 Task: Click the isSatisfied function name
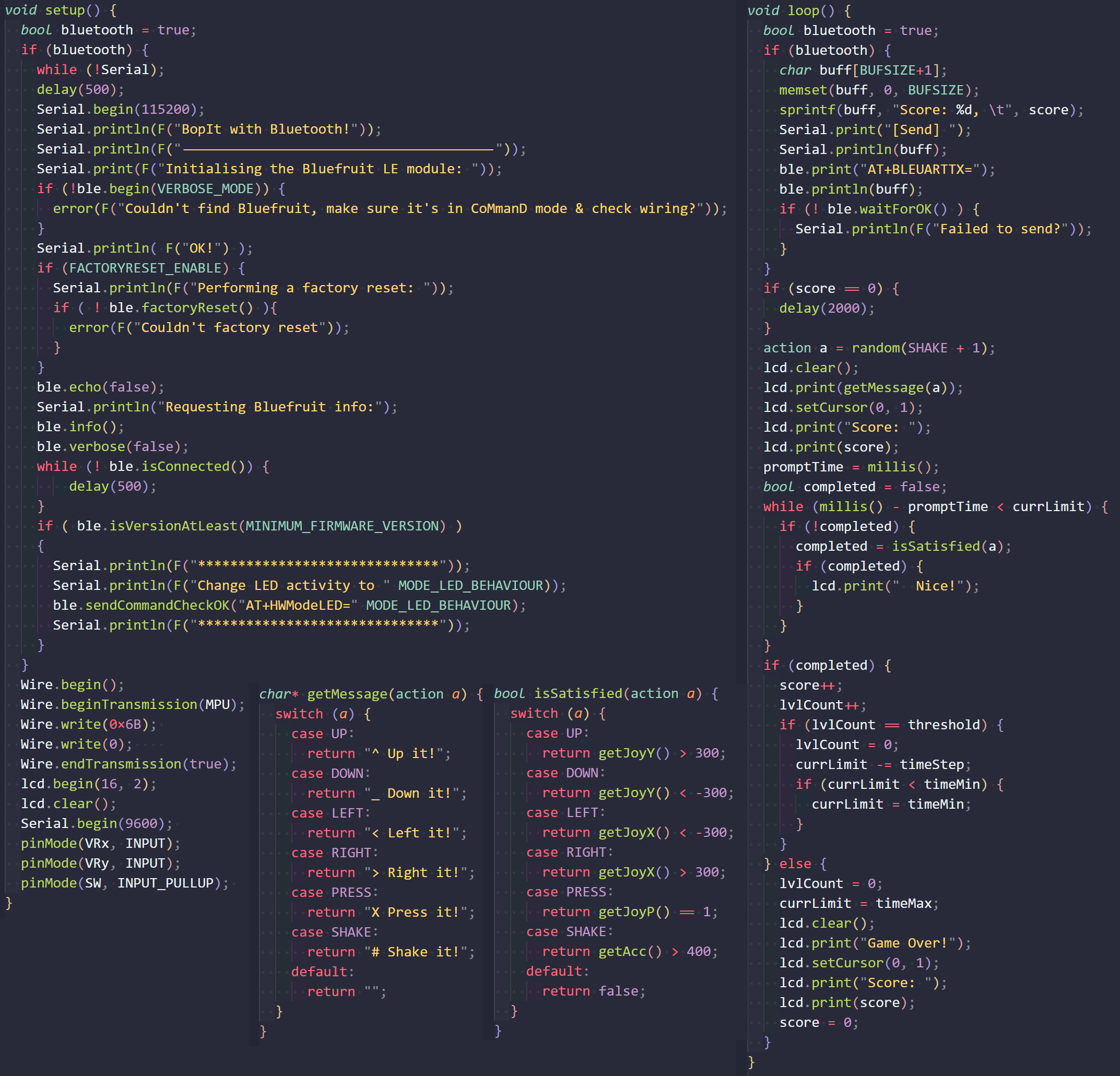pos(579,693)
